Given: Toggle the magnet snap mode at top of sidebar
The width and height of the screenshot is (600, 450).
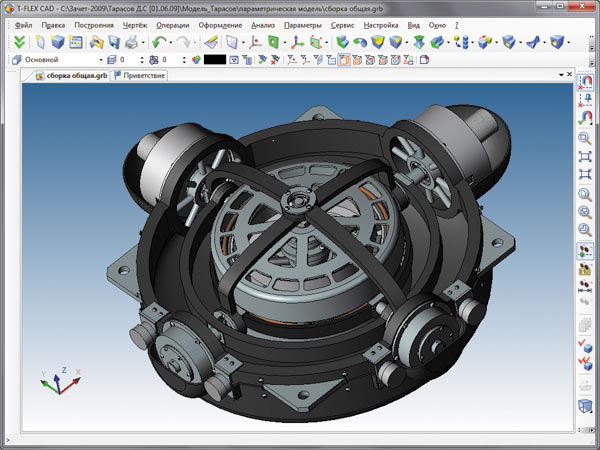Looking at the screenshot, I should tap(585, 82).
